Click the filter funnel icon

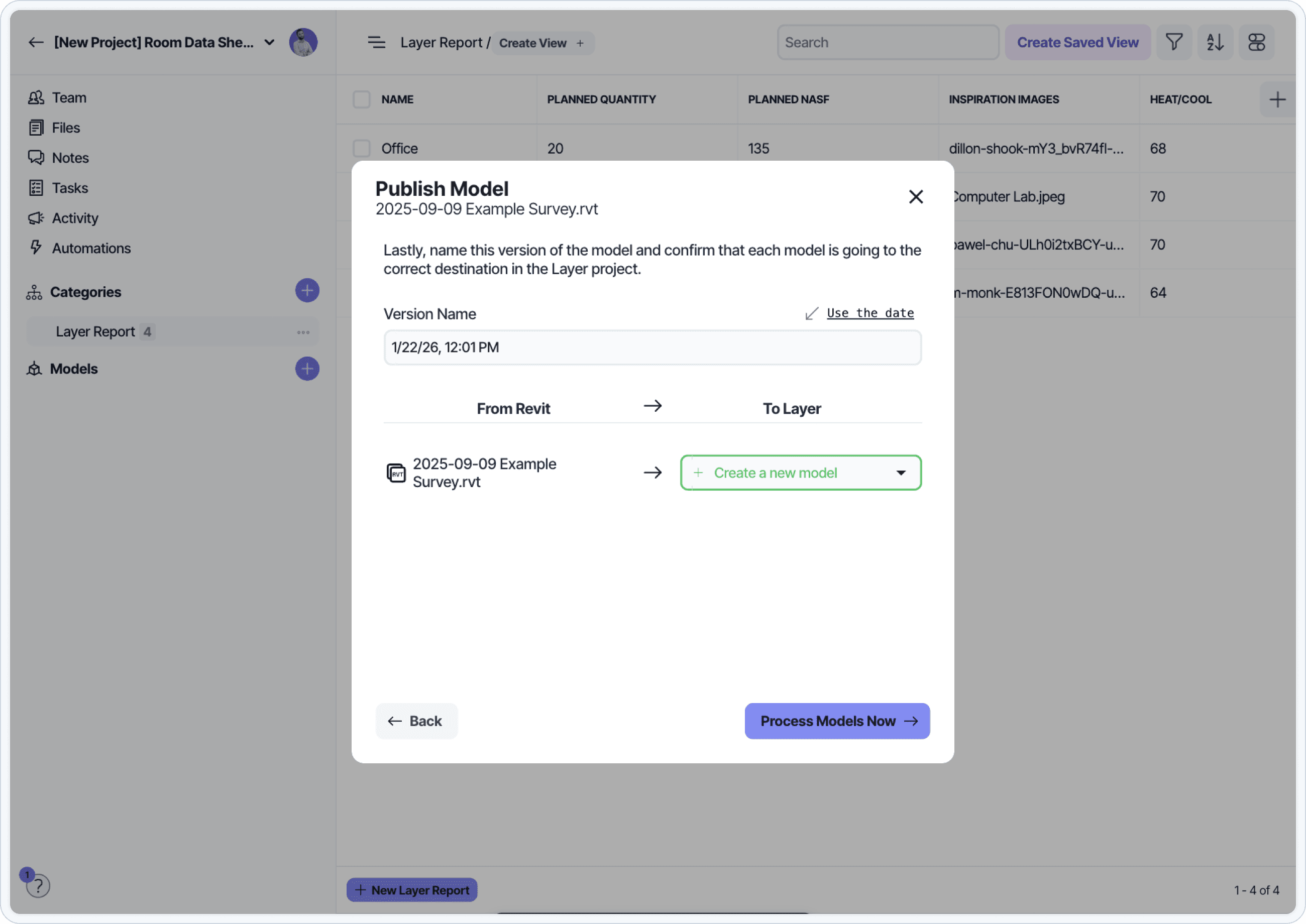(1173, 42)
